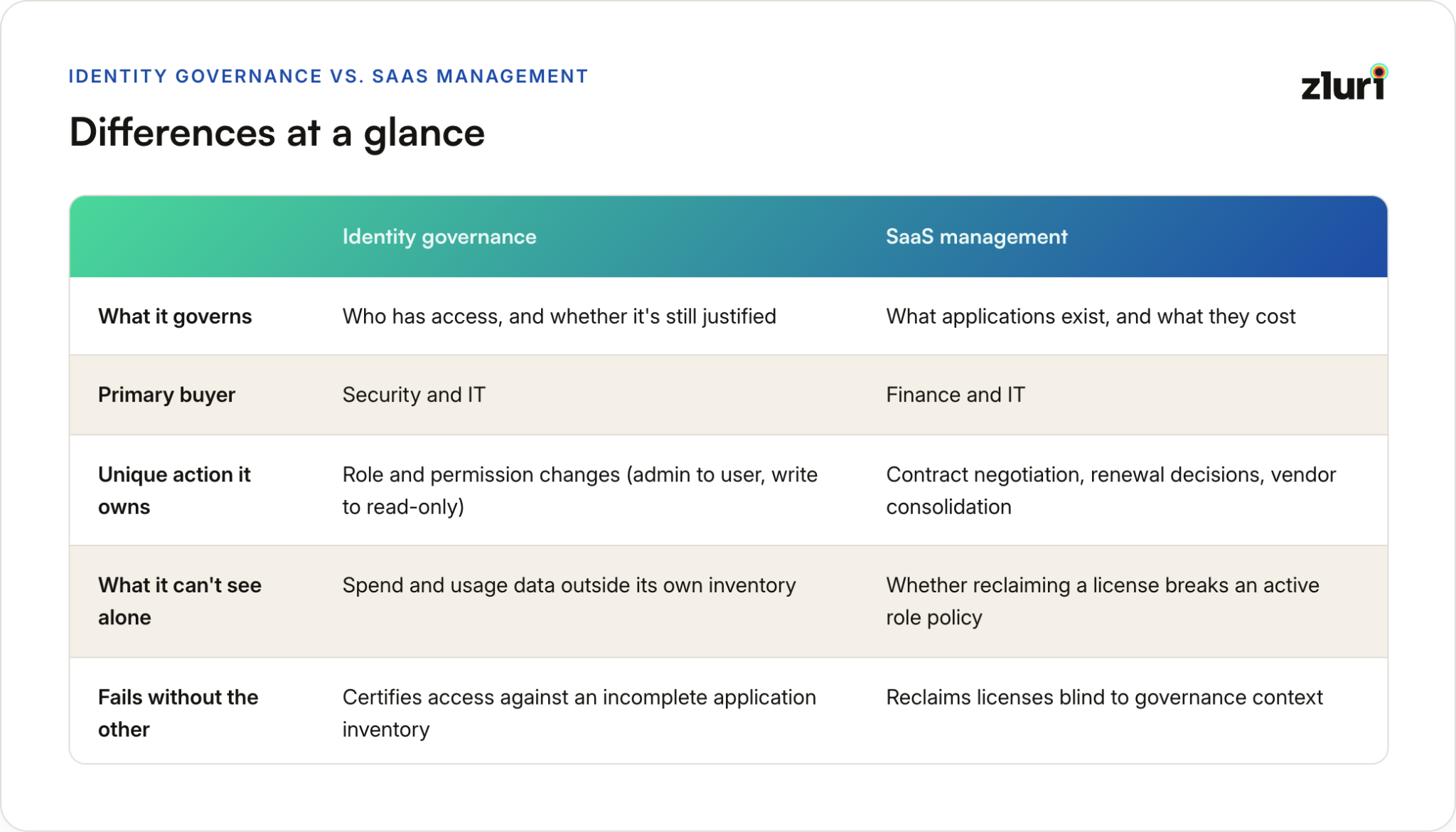This screenshot has width=1456, height=832.
Task: Click the Zluri logo
Action: (x=1344, y=82)
